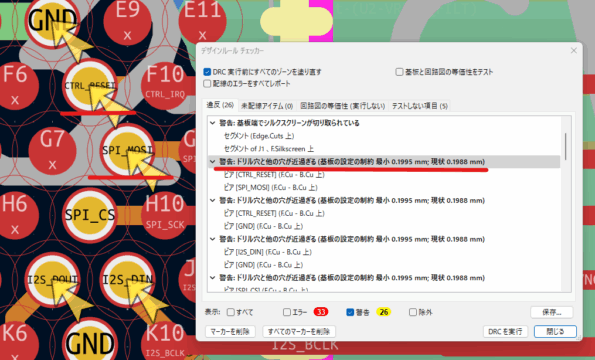Open the テストしない項目 (5) tab
The width and height of the screenshot is (595, 360).
point(419,106)
